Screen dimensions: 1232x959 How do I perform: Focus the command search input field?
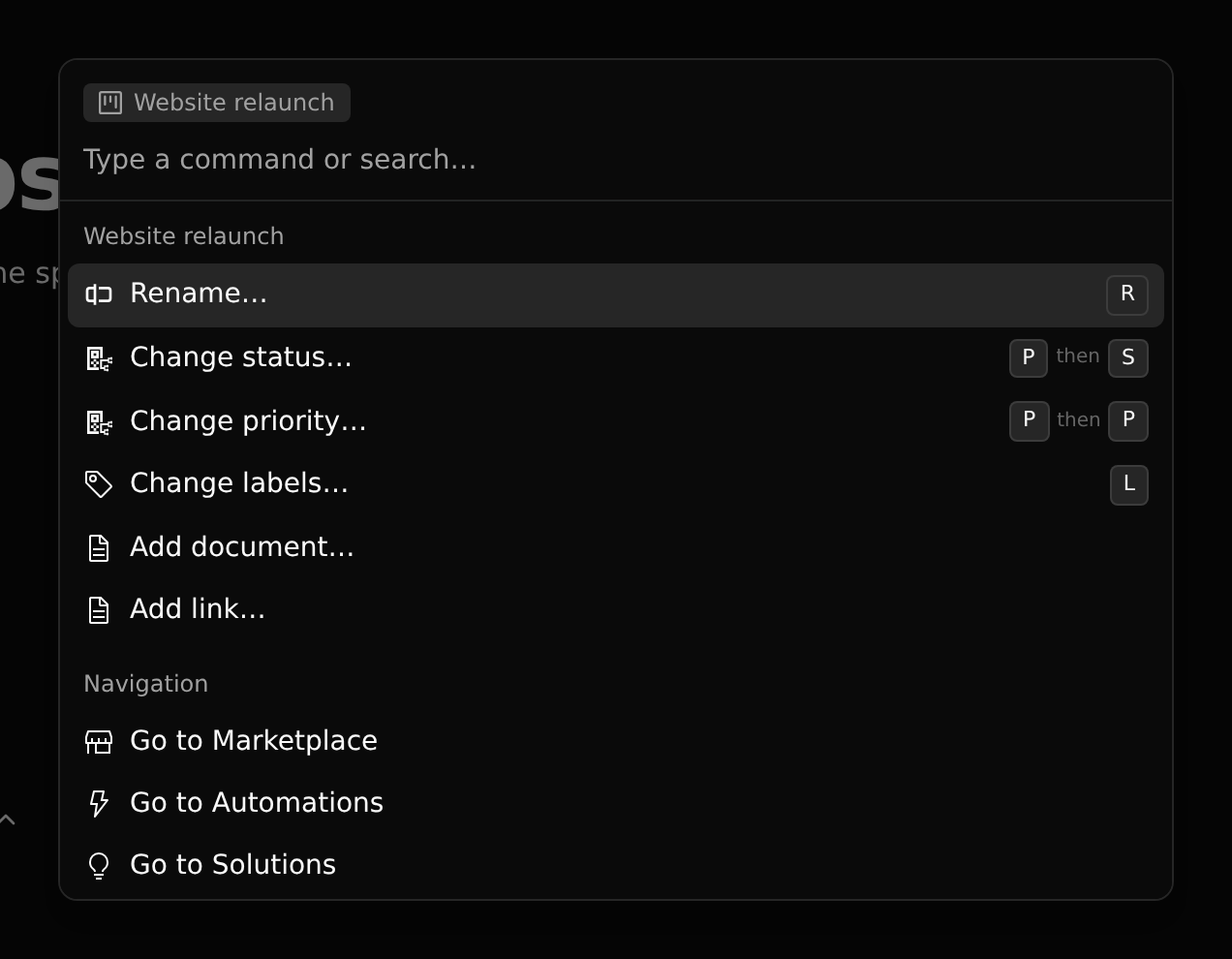coord(616,160)
